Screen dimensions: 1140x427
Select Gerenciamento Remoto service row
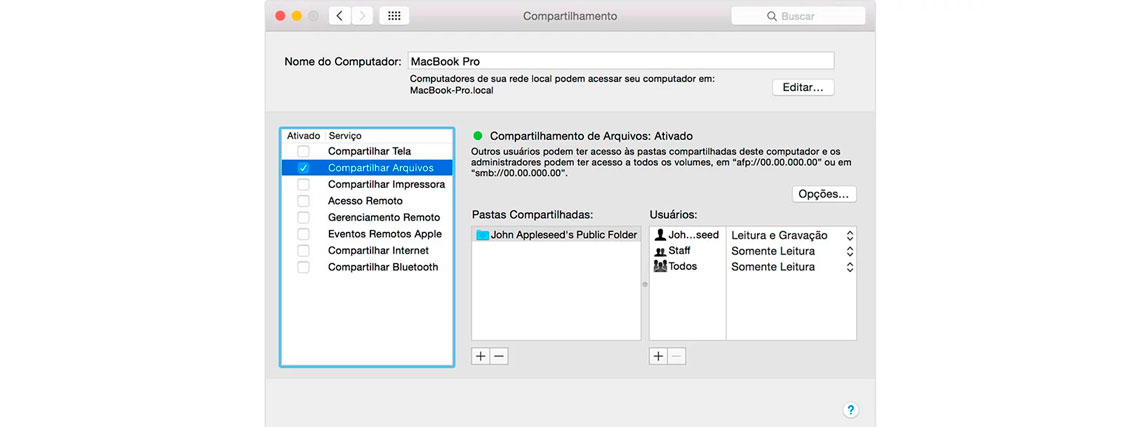367,218
